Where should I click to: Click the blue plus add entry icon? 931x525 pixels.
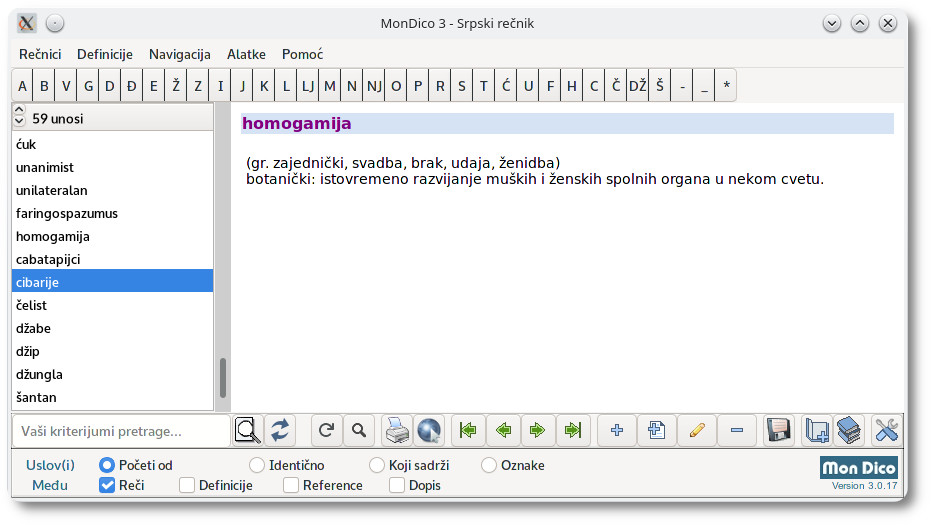coord(617,430)
